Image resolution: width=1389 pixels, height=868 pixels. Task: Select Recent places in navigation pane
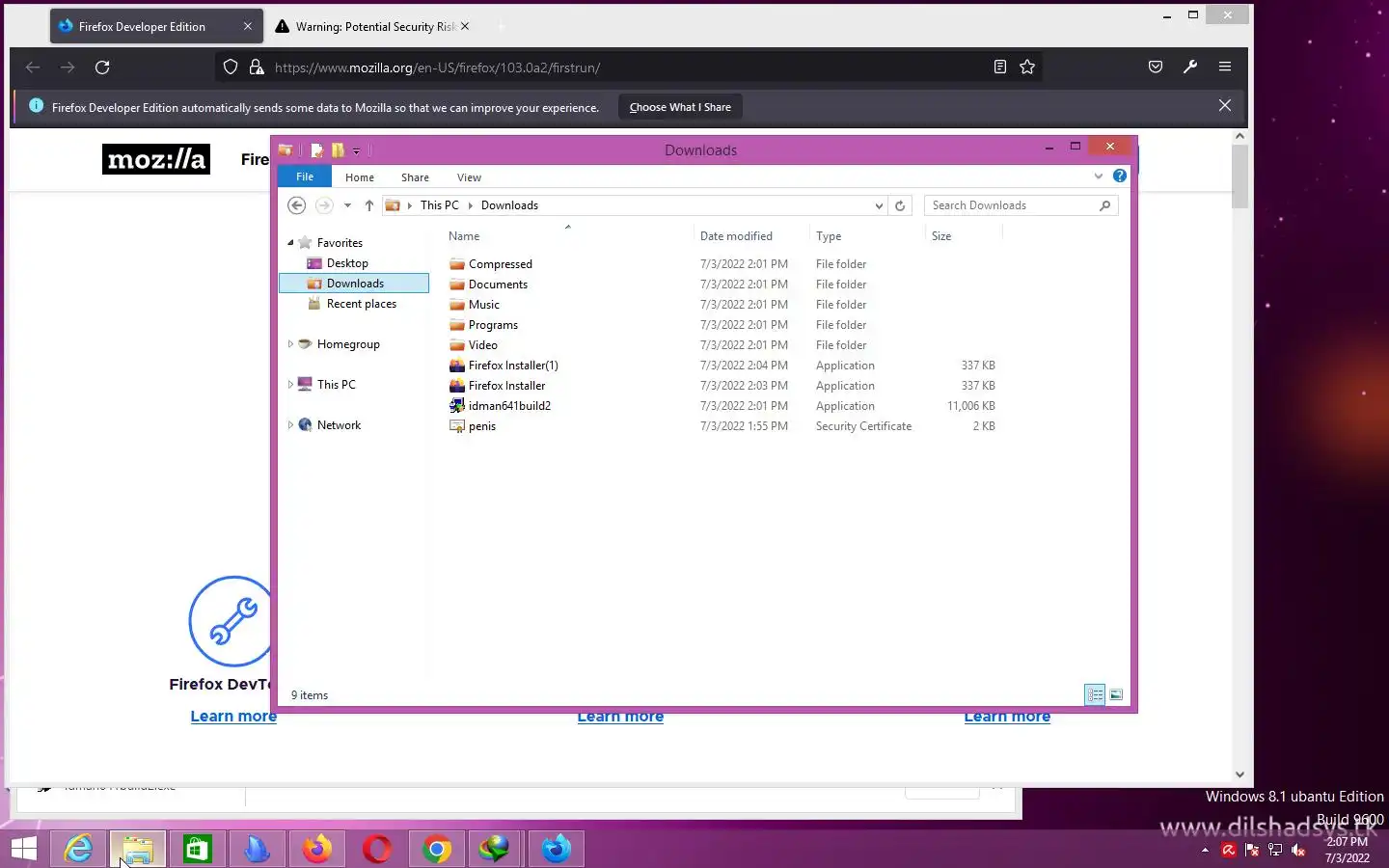tap(361, 304)
